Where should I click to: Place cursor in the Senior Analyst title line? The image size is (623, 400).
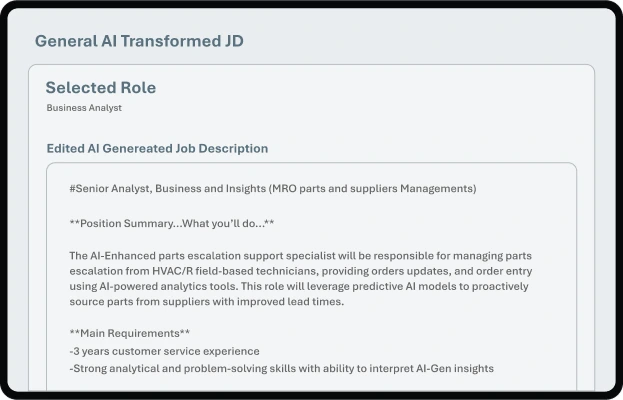click(273, 188)
